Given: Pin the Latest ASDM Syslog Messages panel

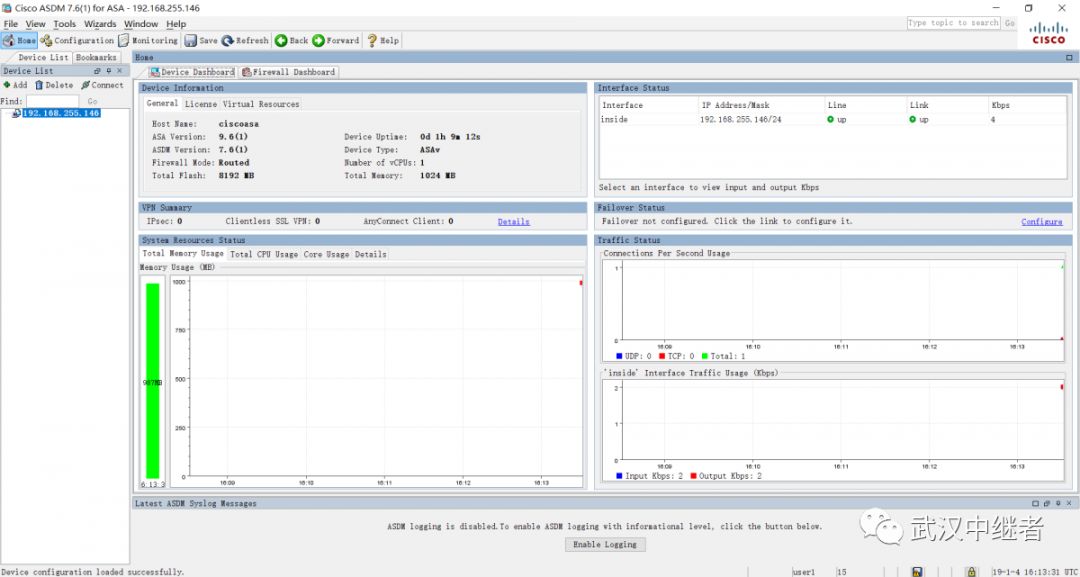Looking at the screenshot, I should [1057, 504].
